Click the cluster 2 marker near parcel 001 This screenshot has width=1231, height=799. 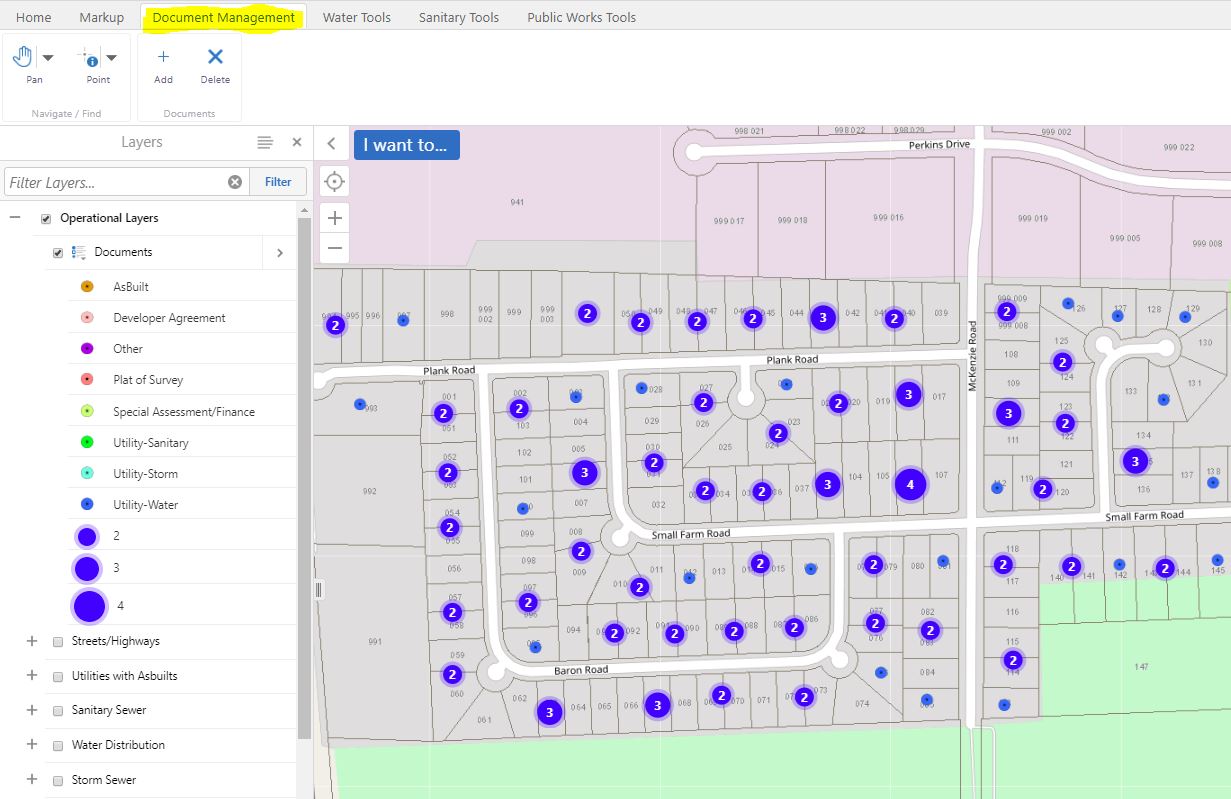click(444, 413)
